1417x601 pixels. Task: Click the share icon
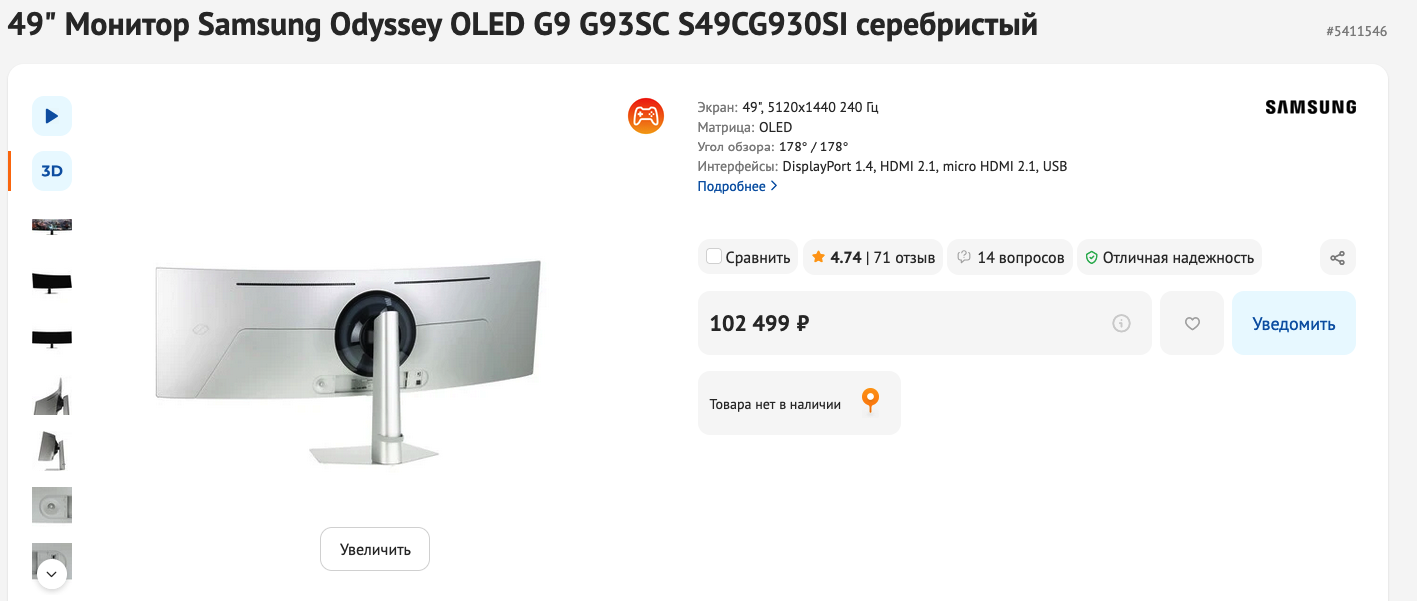click(1337, 257)
